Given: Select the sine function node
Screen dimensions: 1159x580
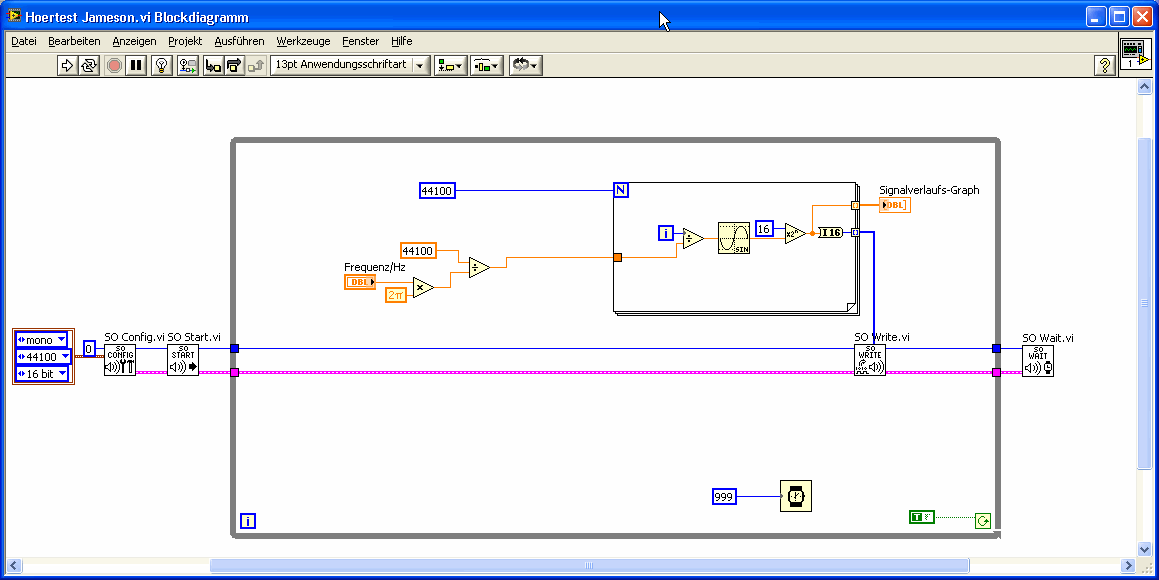Looking at the screenshot, I should click(733, 238).
